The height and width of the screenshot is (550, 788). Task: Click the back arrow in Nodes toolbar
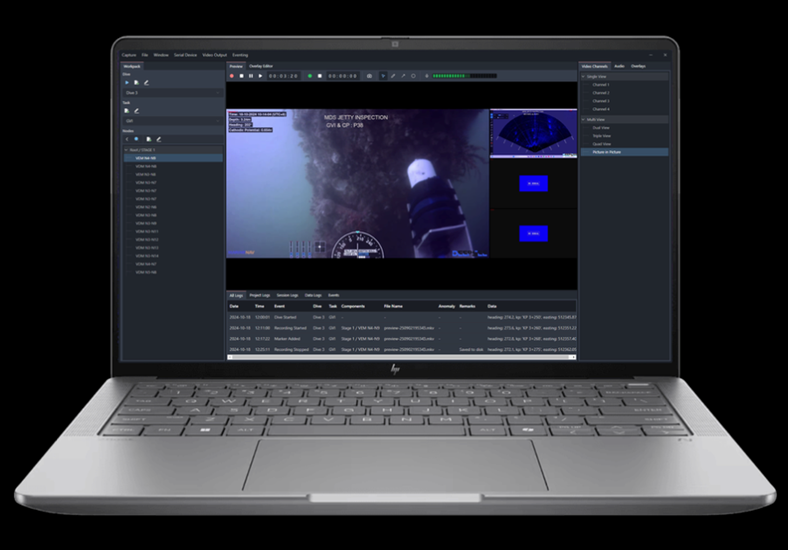pos(127,139)
